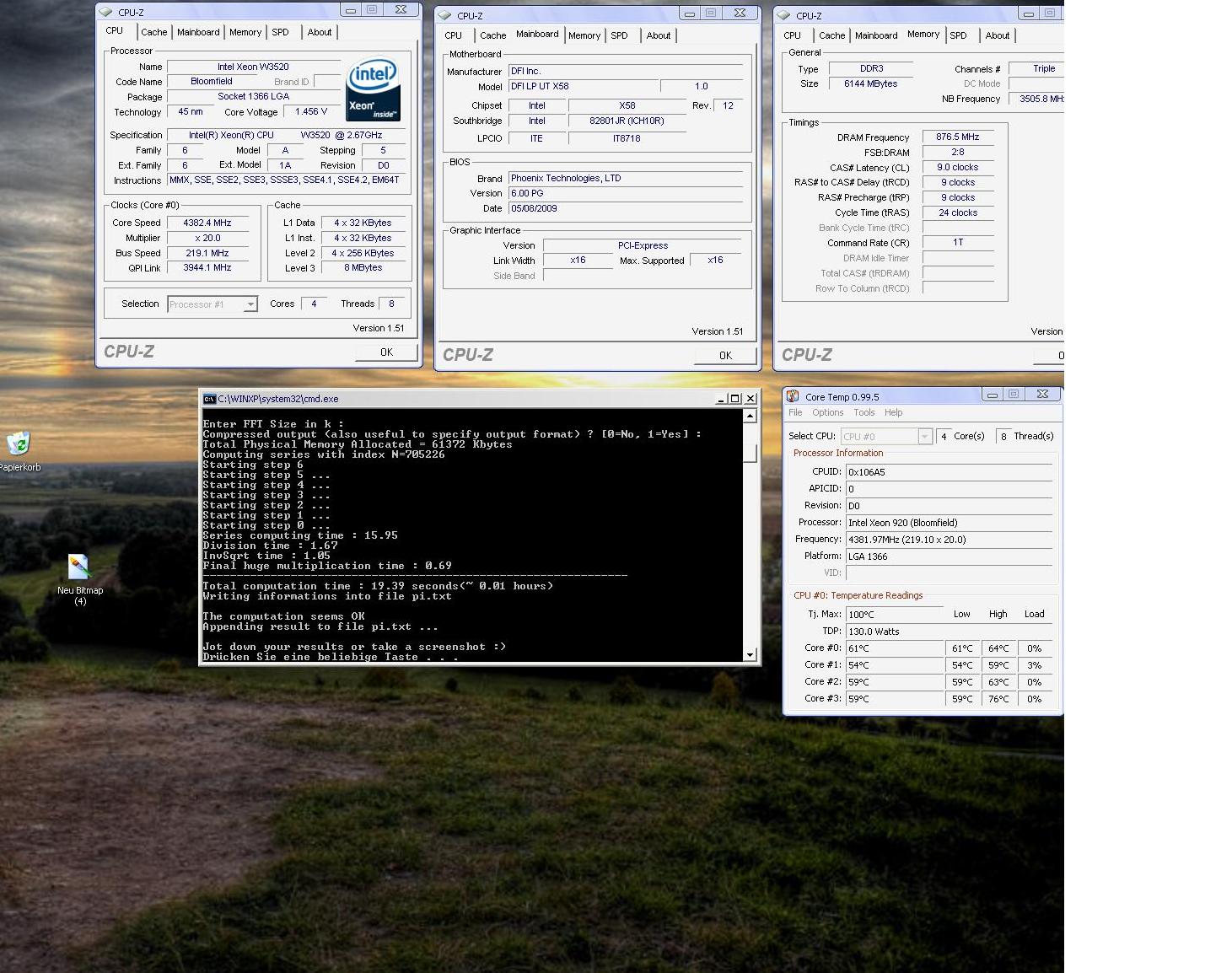Click the CPUID 0x106A5 field in Core Temp
Viewport: 1232px width, 973px height.
click(x=950, y=472)
